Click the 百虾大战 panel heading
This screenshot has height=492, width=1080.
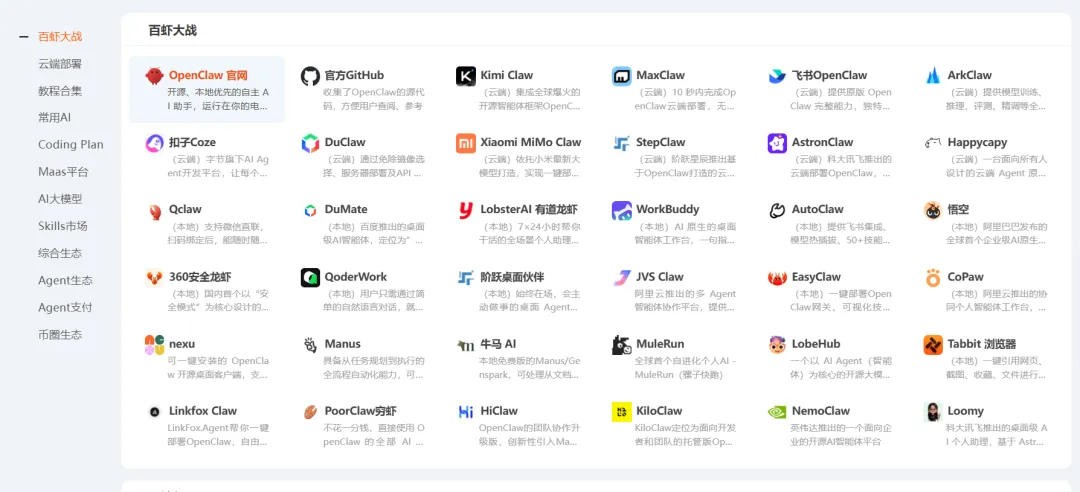click(173, 30)
